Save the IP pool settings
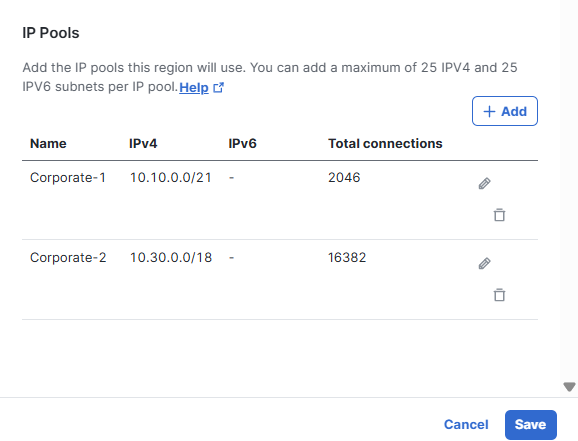The width and height of the screenshot is (578, 441). pos(530,424)
